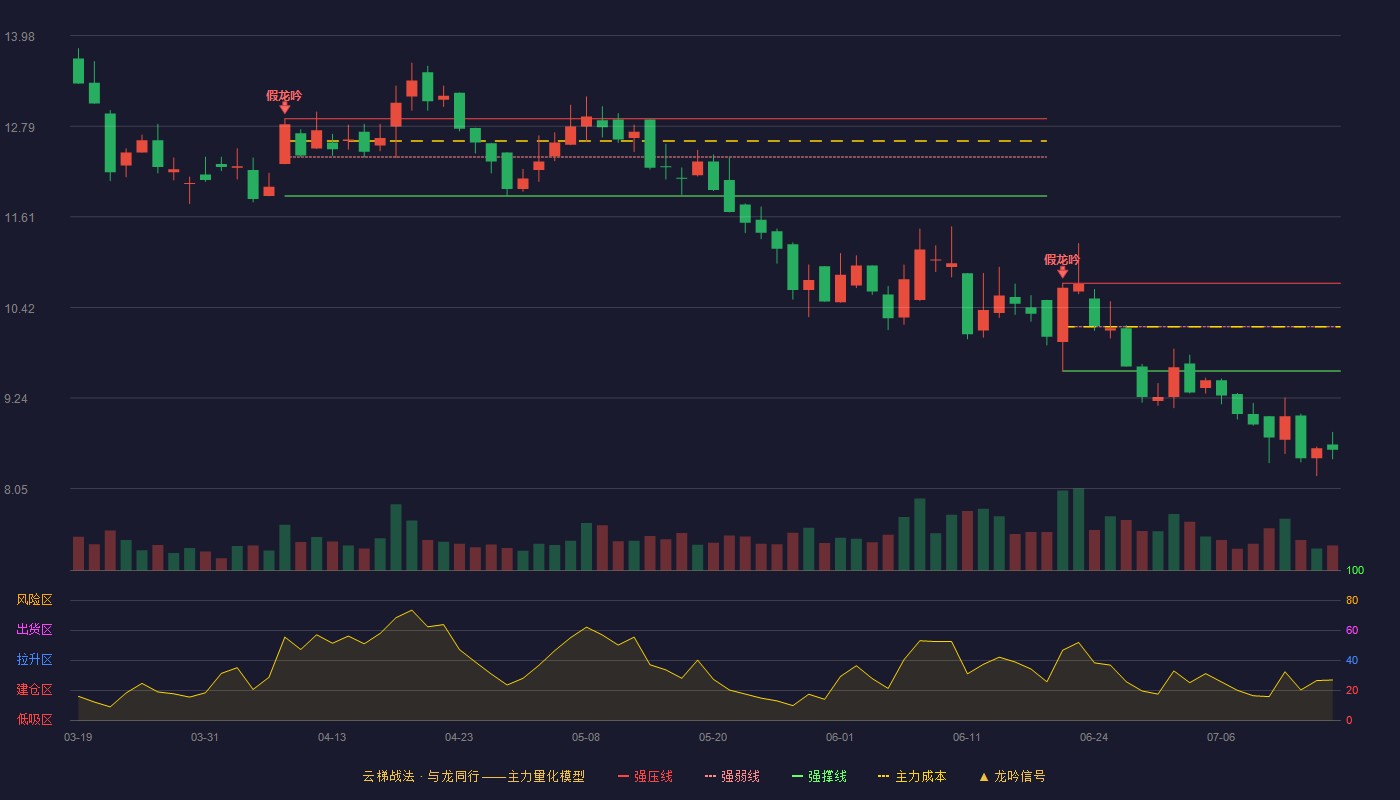This screenshot has width=1400, height=800.
Task: Click the 04-13 date axis label
Action: [332, 737]
